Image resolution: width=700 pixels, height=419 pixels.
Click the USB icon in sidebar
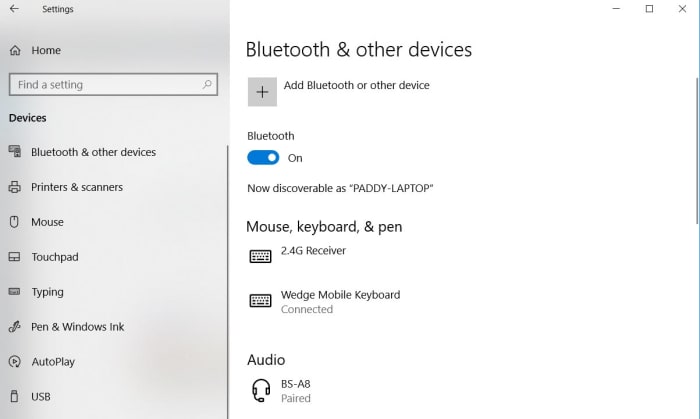pyautogui.click(x=15, y=397)
